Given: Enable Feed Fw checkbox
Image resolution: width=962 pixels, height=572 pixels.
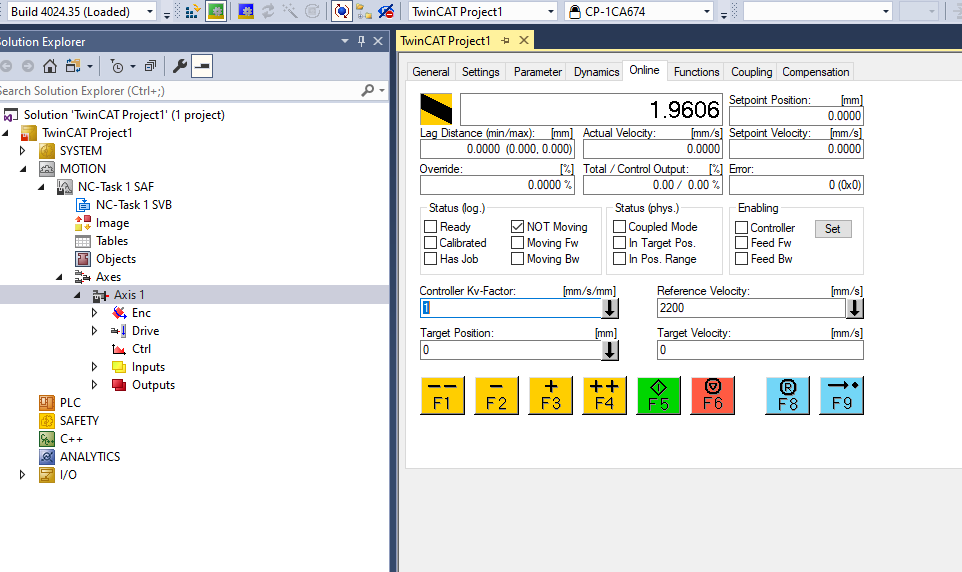Looking at the screenshot, I should point(741,243).
